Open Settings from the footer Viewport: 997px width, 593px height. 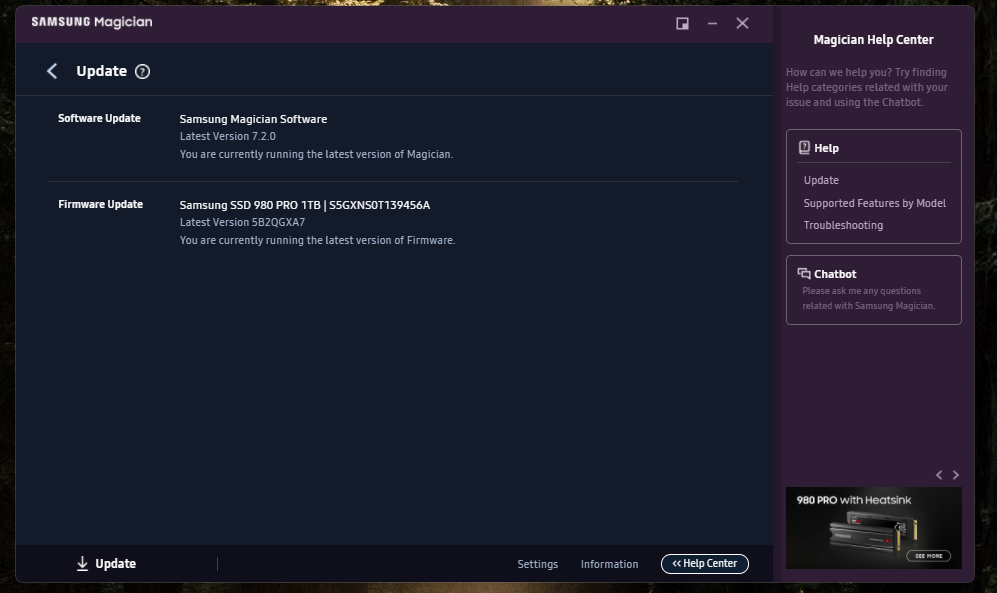(x=537, y=564)
